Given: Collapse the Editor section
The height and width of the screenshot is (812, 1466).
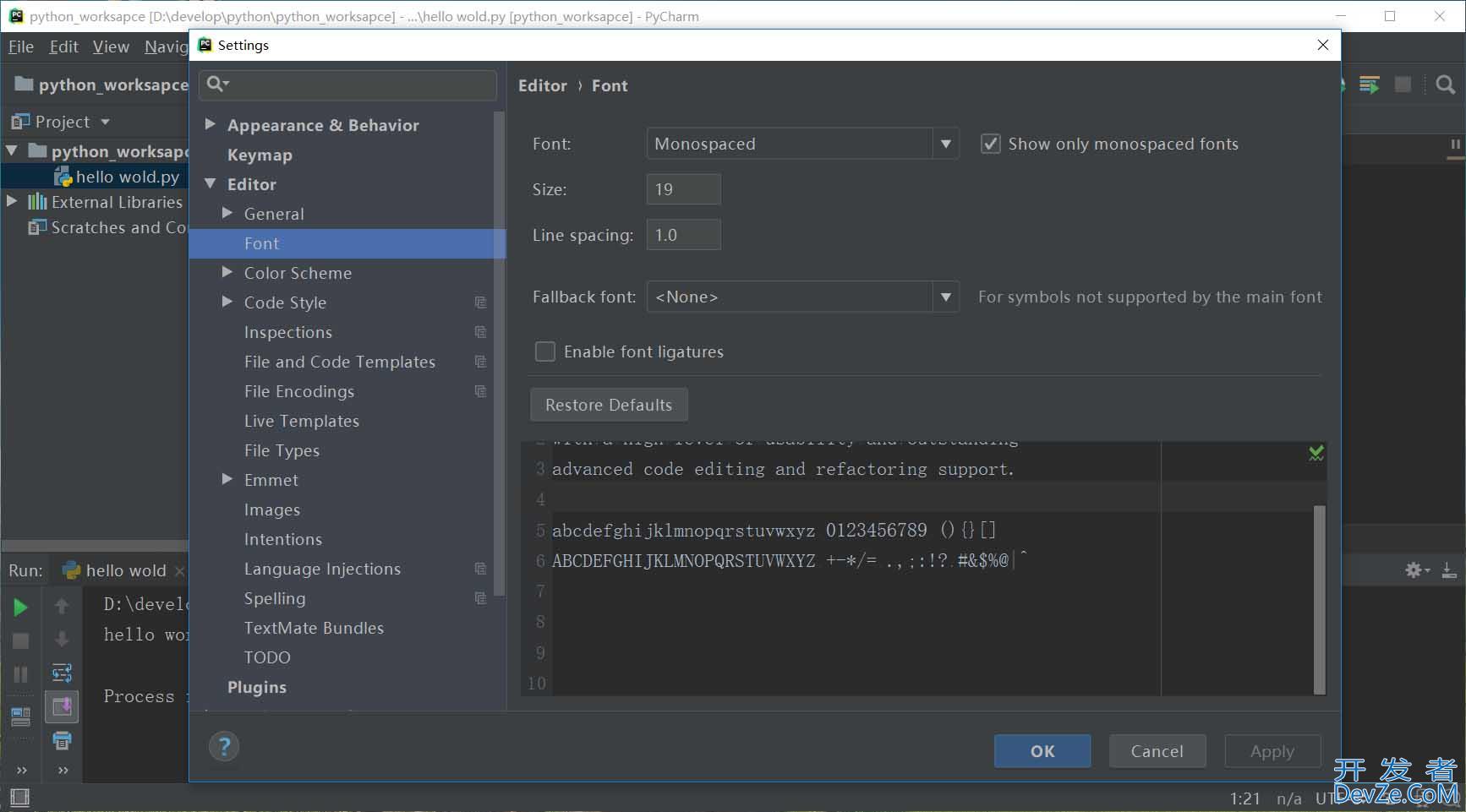Looking at the screenshot, I should pyautogui.click(x=211, y=183).
